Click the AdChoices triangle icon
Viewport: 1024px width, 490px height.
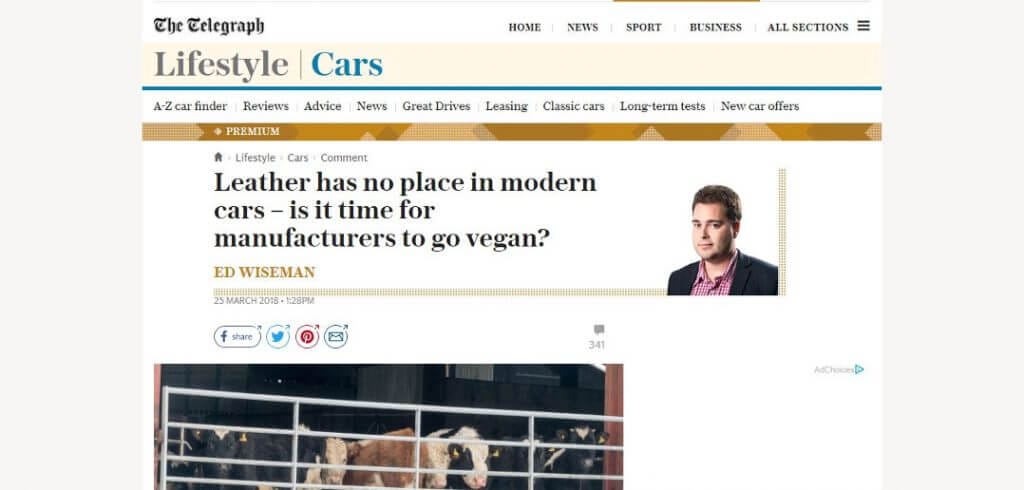[x=859, y=369]
